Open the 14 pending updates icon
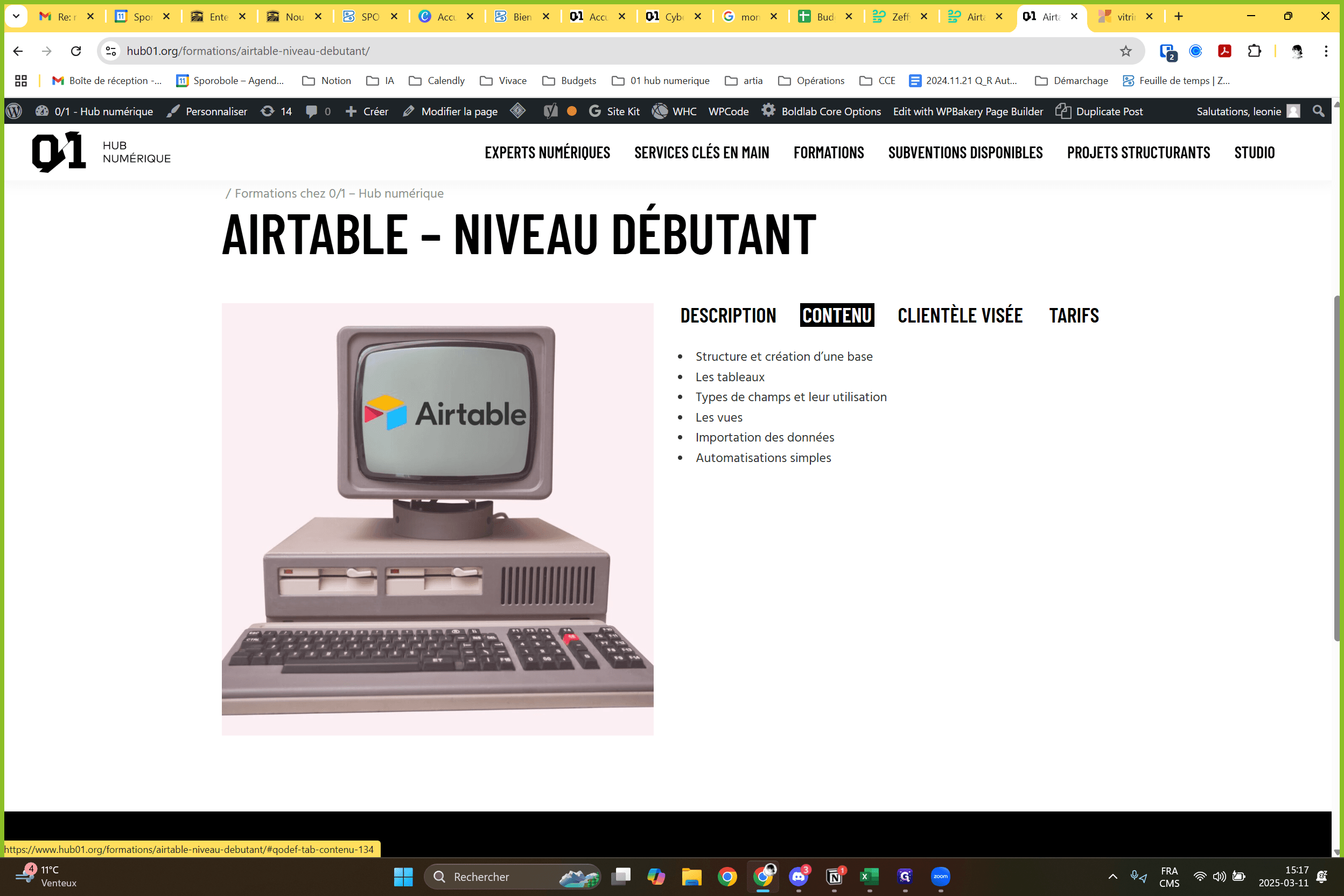 pyautogui.click(x=276, y=111)
